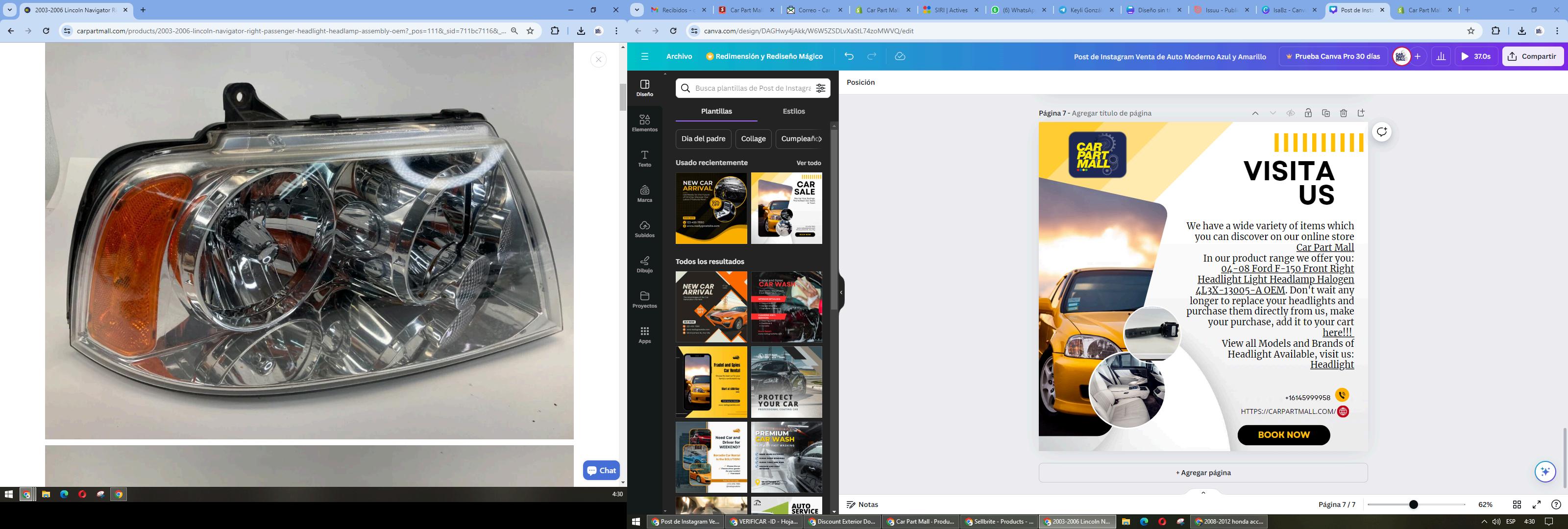This screenshot has width=1568, height=529.
Task: Click the undo arrow in Canva header
Action: click(x=849, y=57)
